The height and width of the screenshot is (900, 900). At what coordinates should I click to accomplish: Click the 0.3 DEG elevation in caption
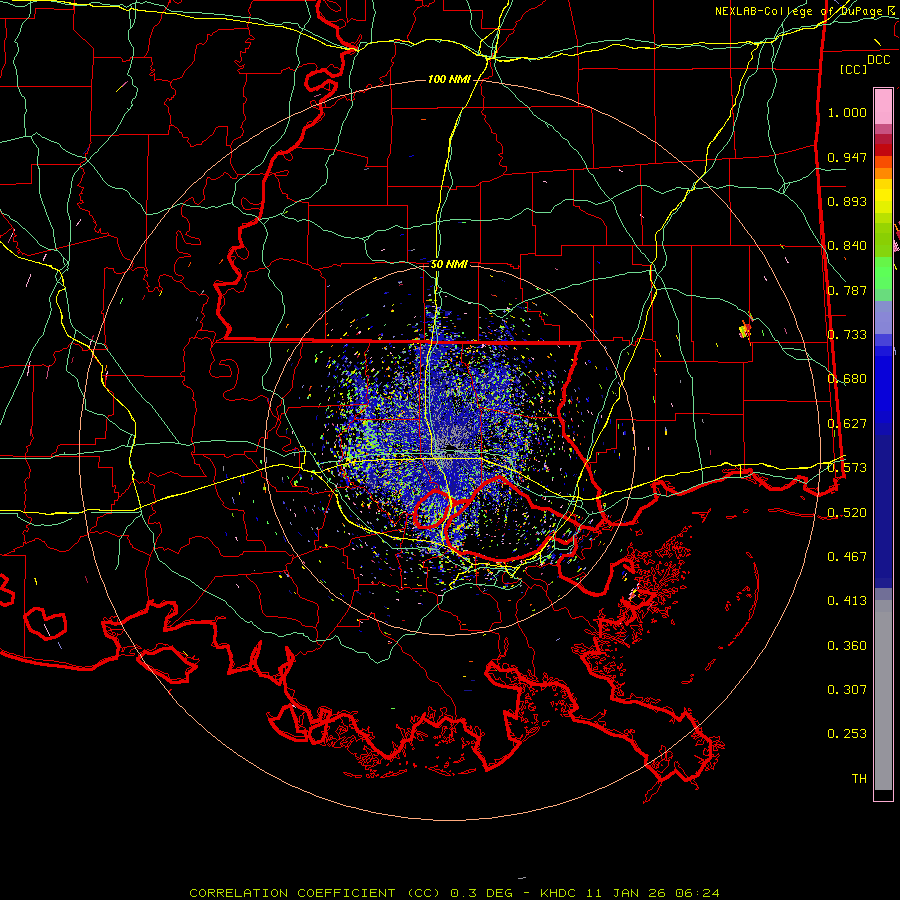480,893
